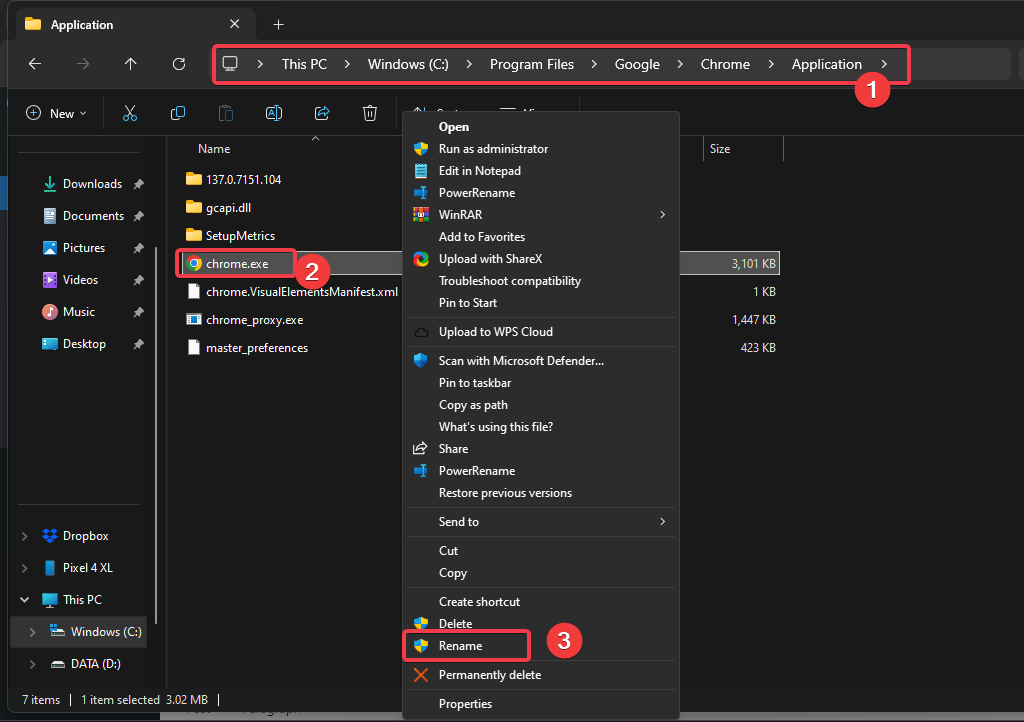The height and width of the screenshot is (722, 1024).
Task: Click the PC monitor icon in address bar
Action: click(x=230, y=63)
